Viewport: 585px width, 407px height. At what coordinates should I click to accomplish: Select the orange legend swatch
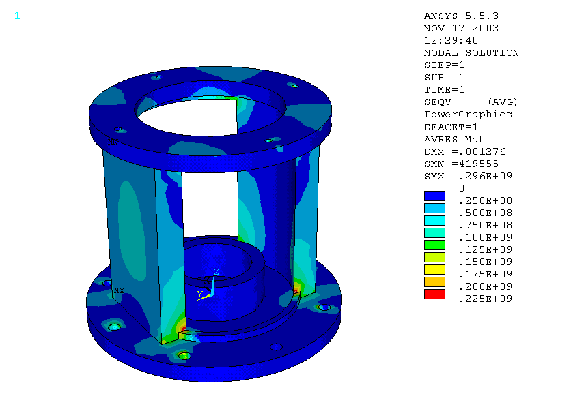tap(434, 282)
